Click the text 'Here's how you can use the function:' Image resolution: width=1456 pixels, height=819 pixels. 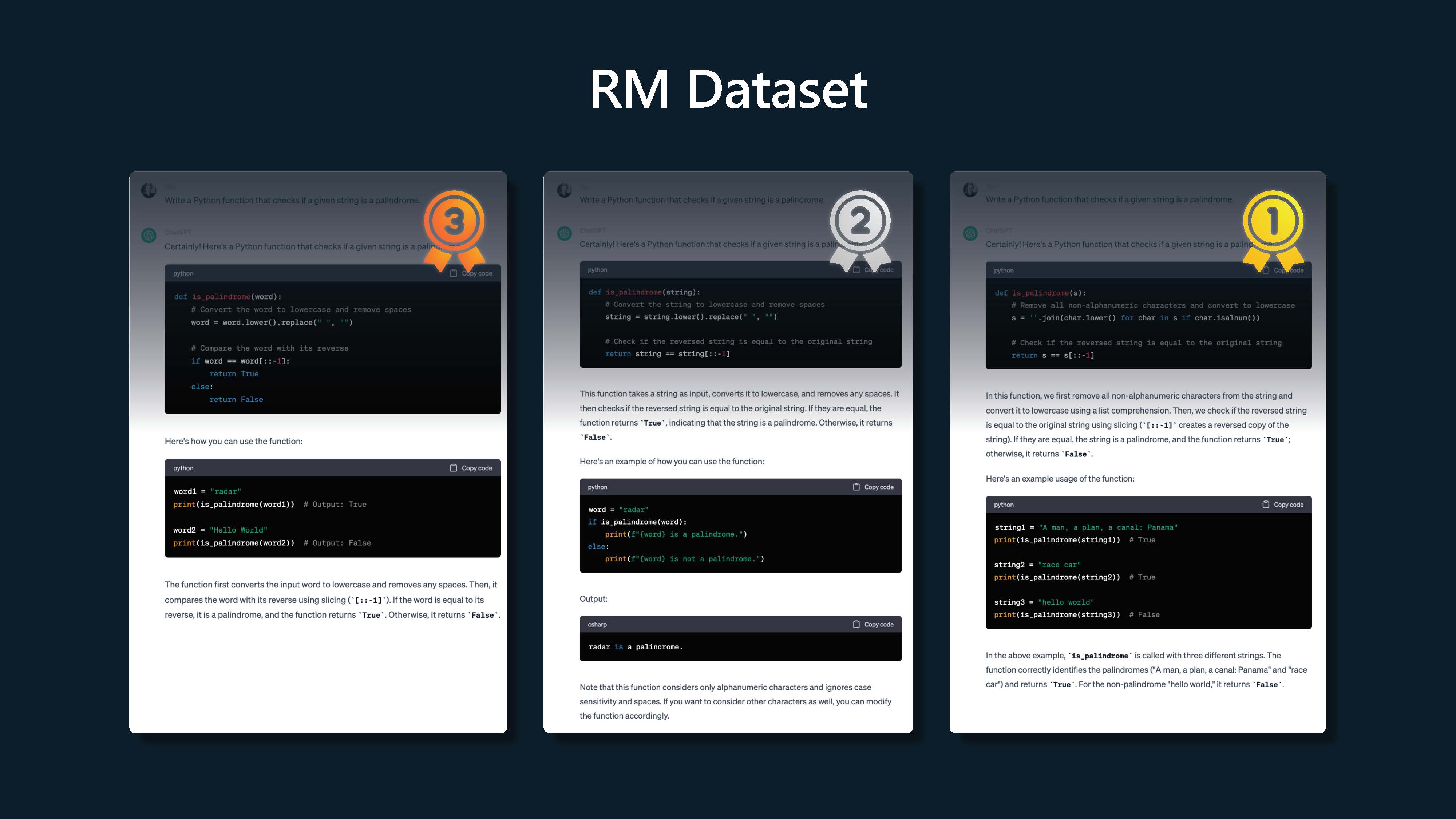click(233, 441)
